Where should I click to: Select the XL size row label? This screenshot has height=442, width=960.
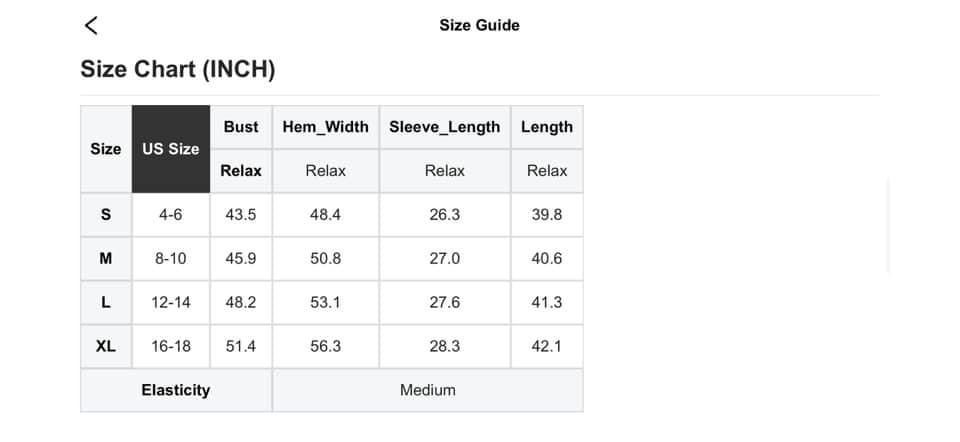(x=106, y=346)
